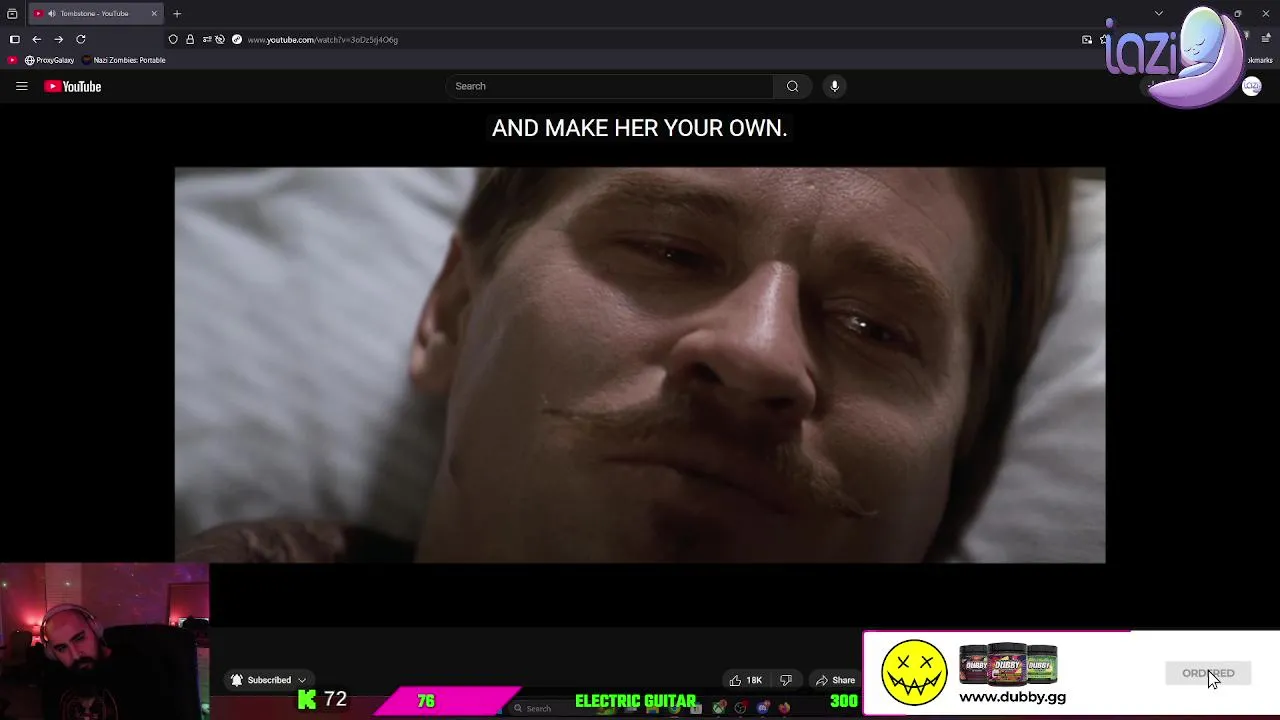Open the YouTube account avatar menu
The height and width of the screenshot is (720, 1280).
(1251, 87)
